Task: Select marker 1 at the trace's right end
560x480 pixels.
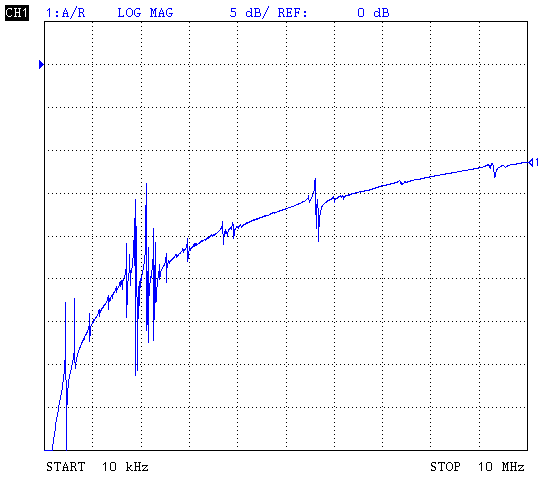Action: coord(534,162)
